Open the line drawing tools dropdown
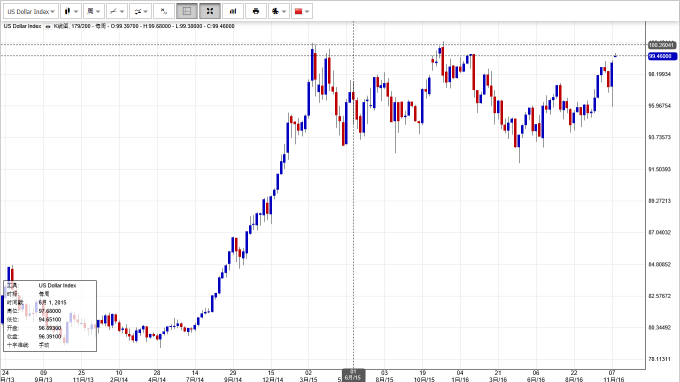The image size is (680, 382). [x=117, y=11]
